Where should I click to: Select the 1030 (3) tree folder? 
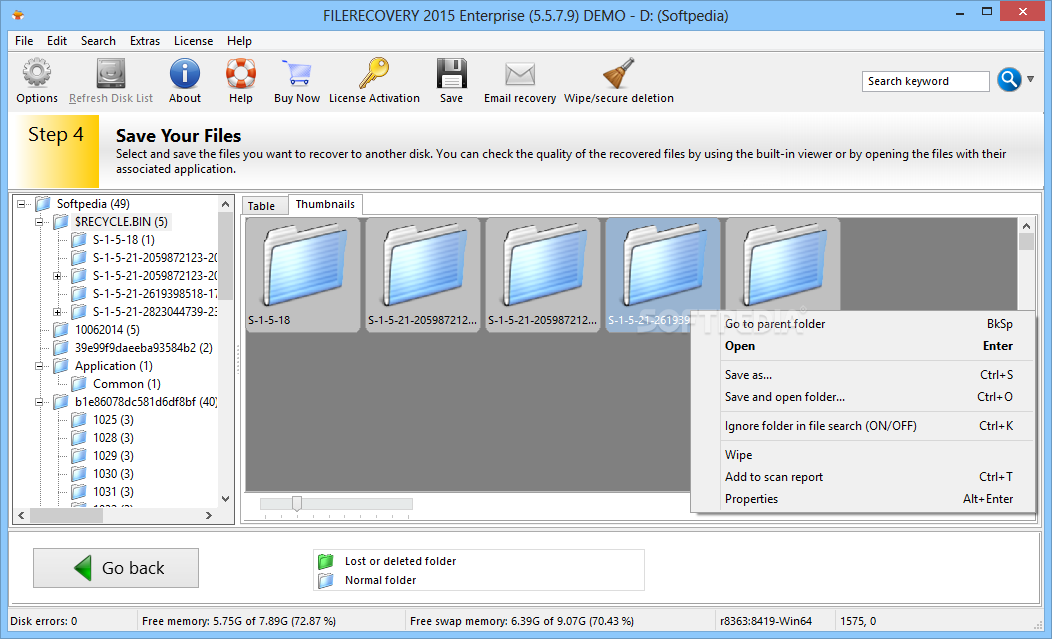coord(113,474)
